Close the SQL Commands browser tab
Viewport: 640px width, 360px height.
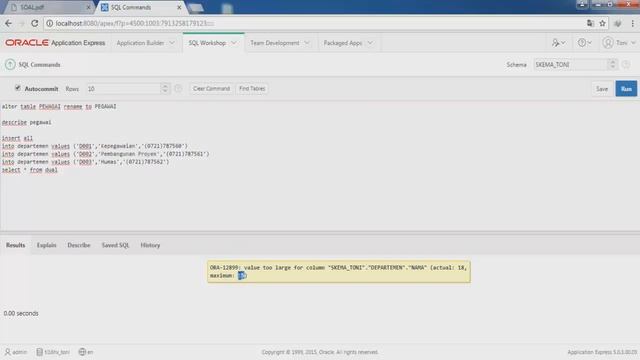click(179, 7)
